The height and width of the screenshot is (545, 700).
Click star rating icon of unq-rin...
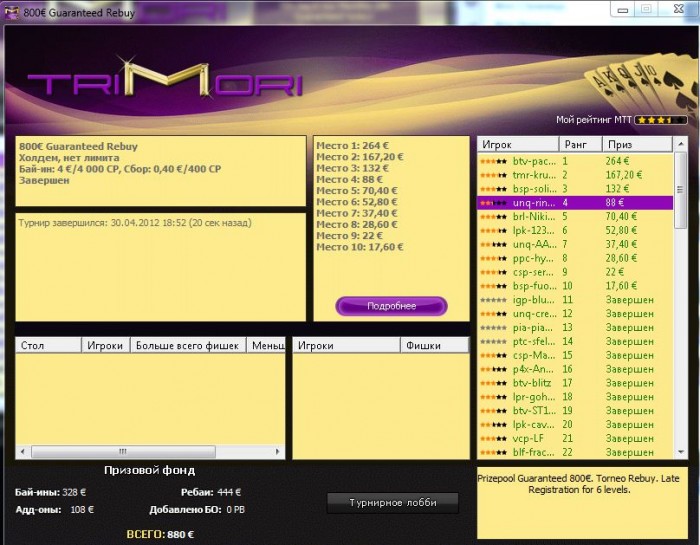493,203
